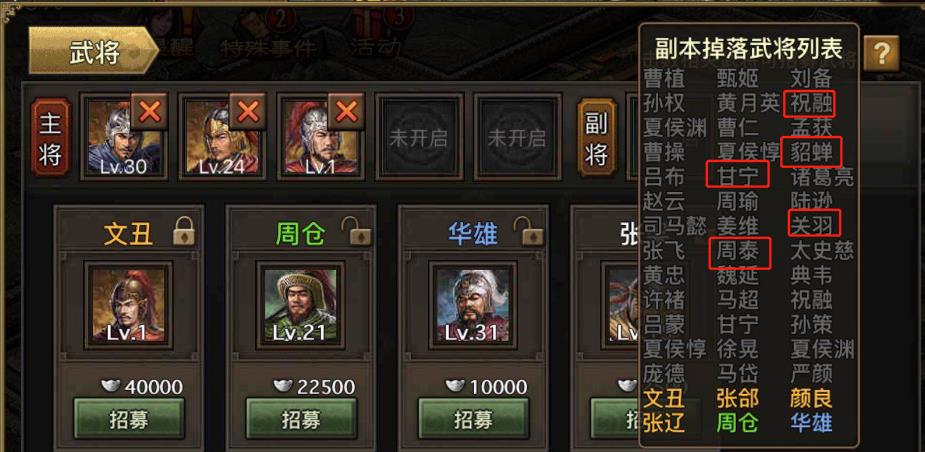Image resolution: width=925 pixels, height=452 pixels.
Task: Toggle the lock on 文丑 card
Action: coord(184,231)
